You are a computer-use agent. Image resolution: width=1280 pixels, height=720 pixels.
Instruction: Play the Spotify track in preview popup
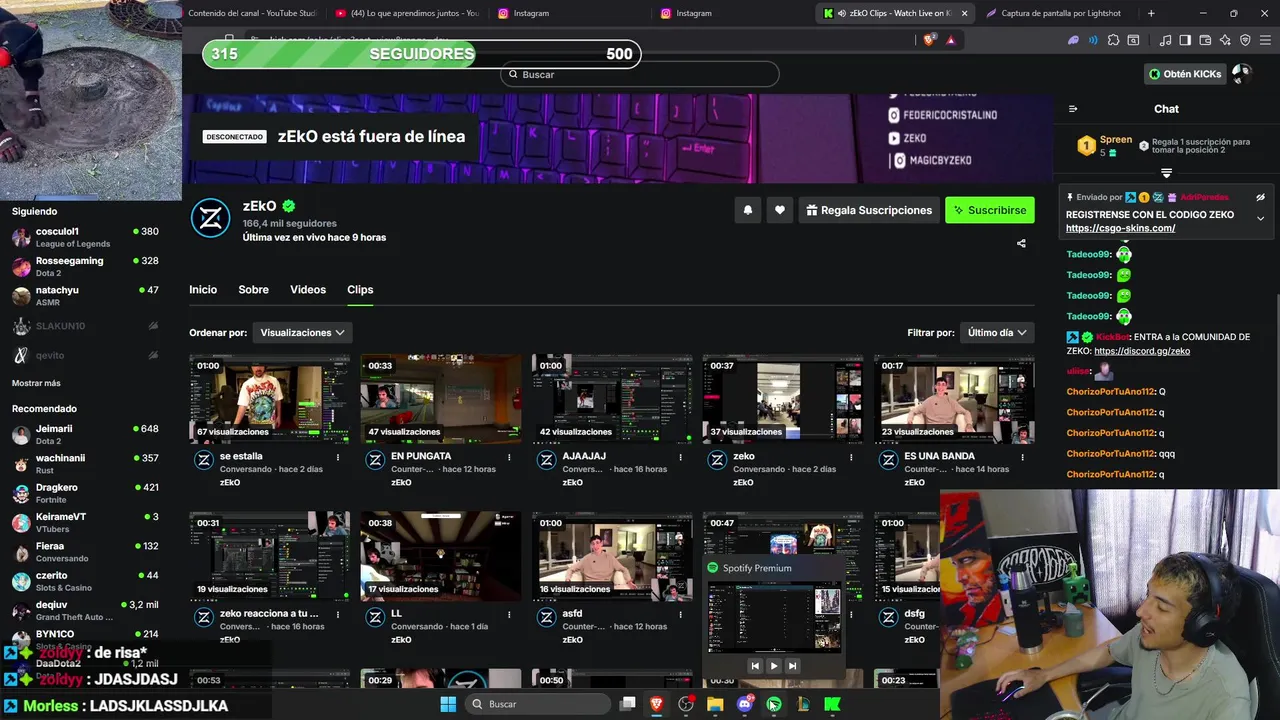(x=773, y=665)
